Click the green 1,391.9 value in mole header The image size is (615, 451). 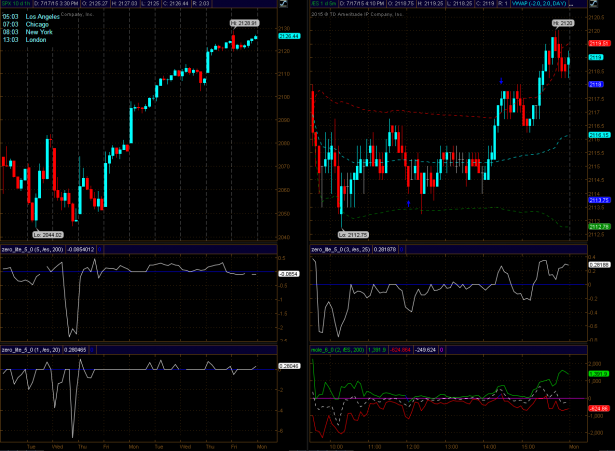pos(377,350)
